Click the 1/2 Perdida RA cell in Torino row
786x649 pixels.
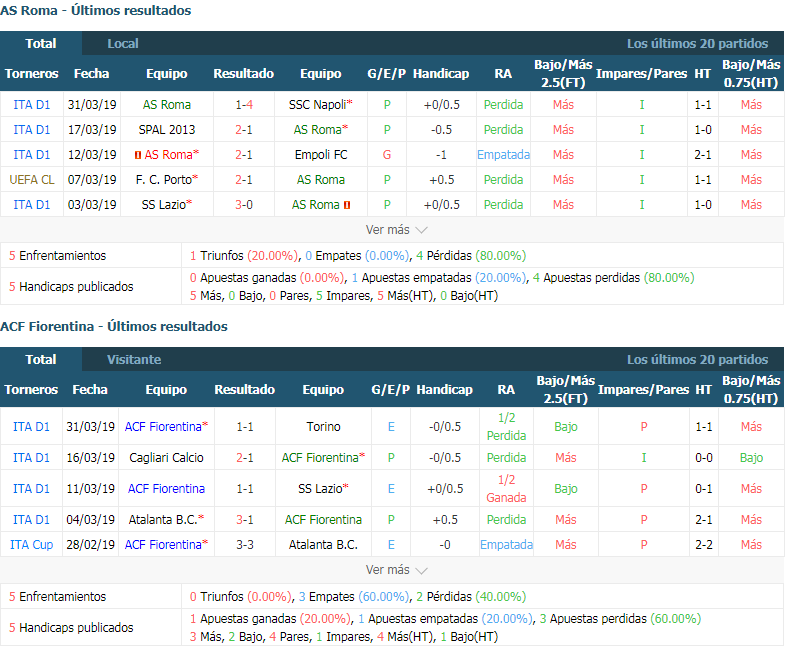pyautogui.click(x=506, y=426)
